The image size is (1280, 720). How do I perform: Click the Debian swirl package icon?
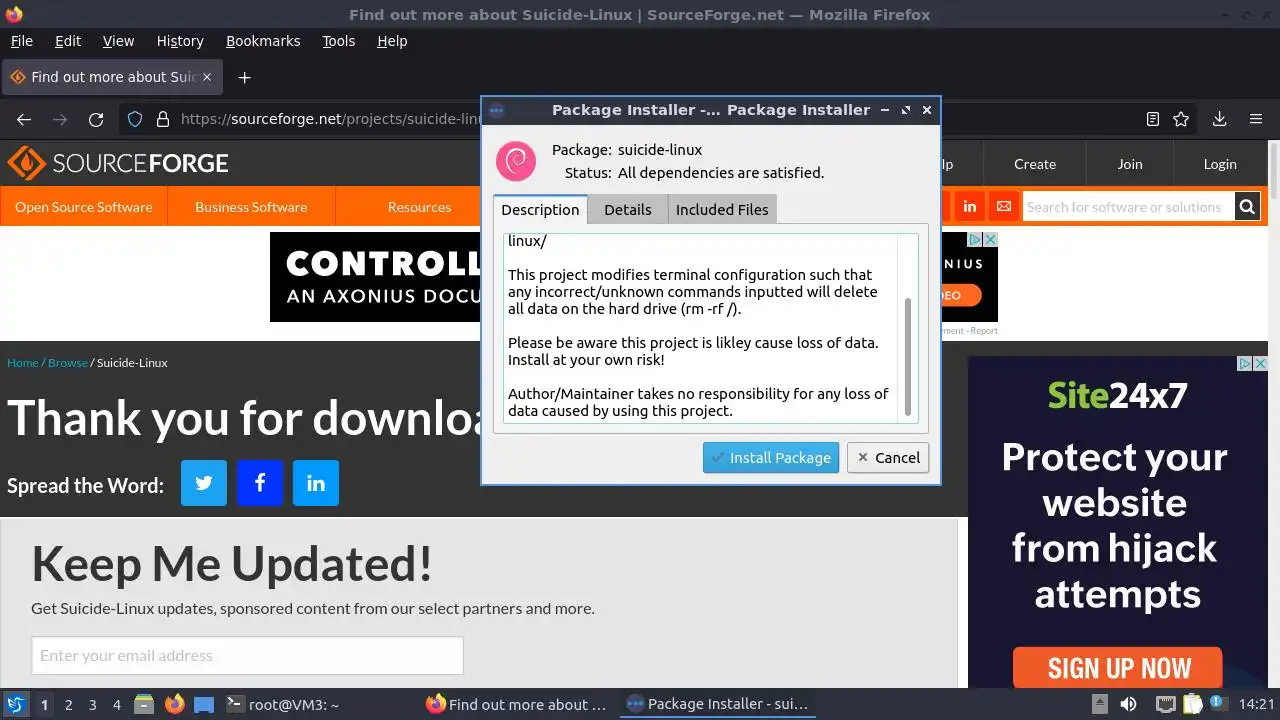click(x=516, y=161)
